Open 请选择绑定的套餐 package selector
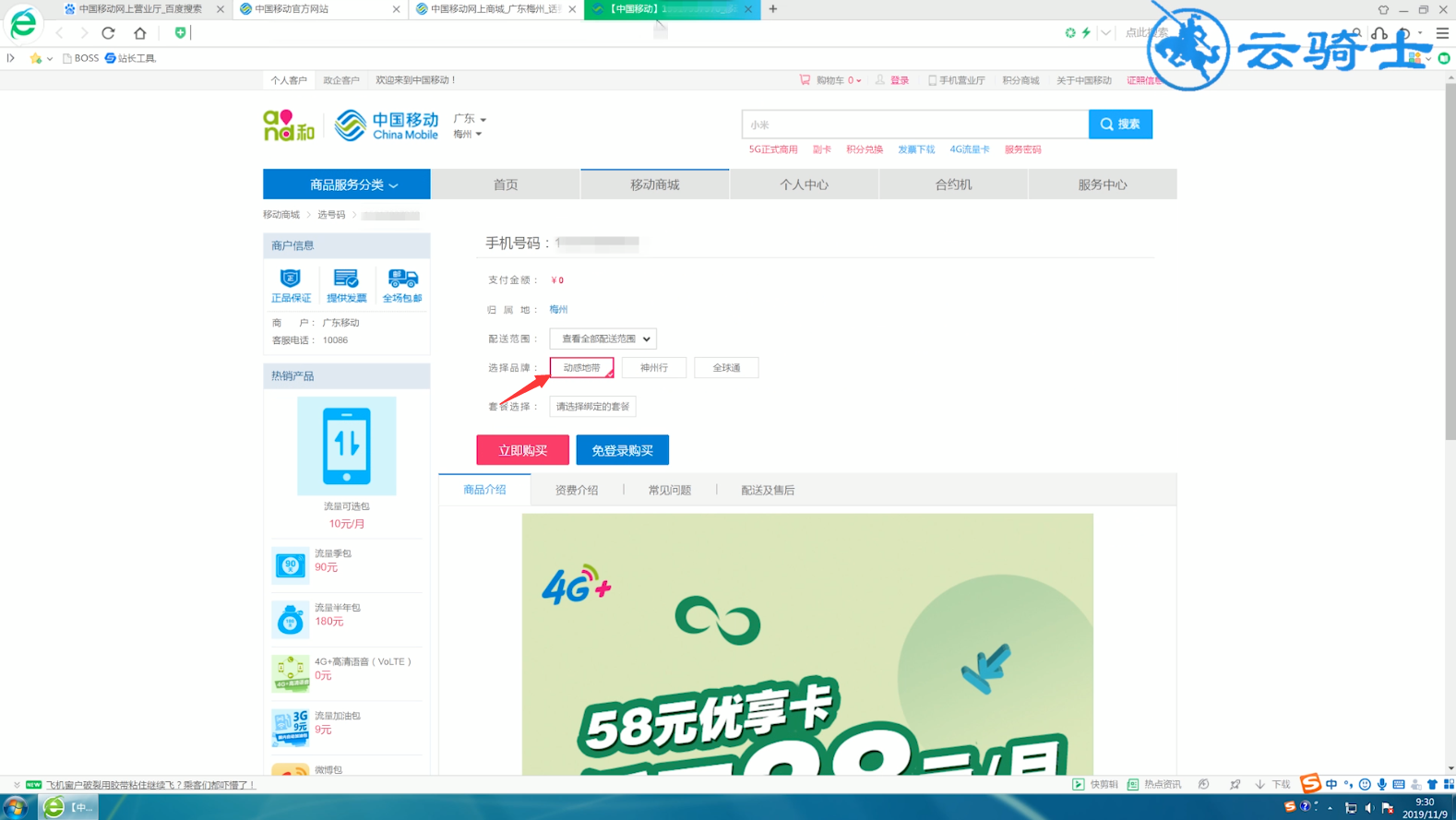This screenshot has height=820, width=1456. coord(592,406)
